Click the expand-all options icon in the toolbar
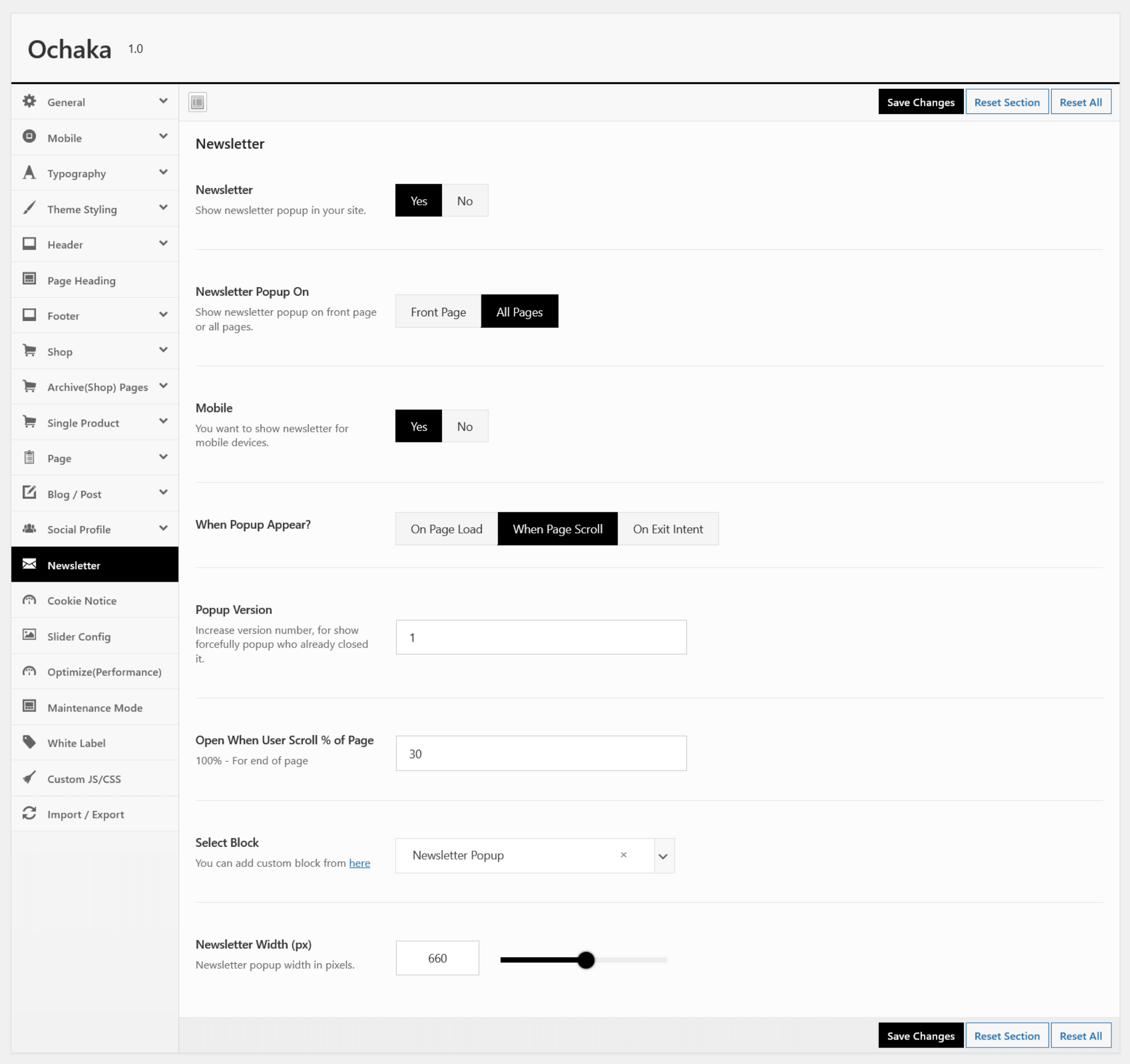1130x1064 pixels. pos(197,102)
